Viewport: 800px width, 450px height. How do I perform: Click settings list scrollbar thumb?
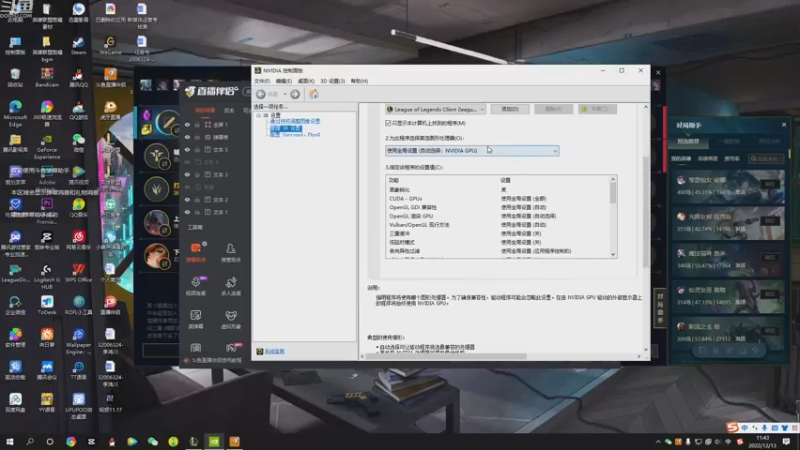click(x=613, y=193)
